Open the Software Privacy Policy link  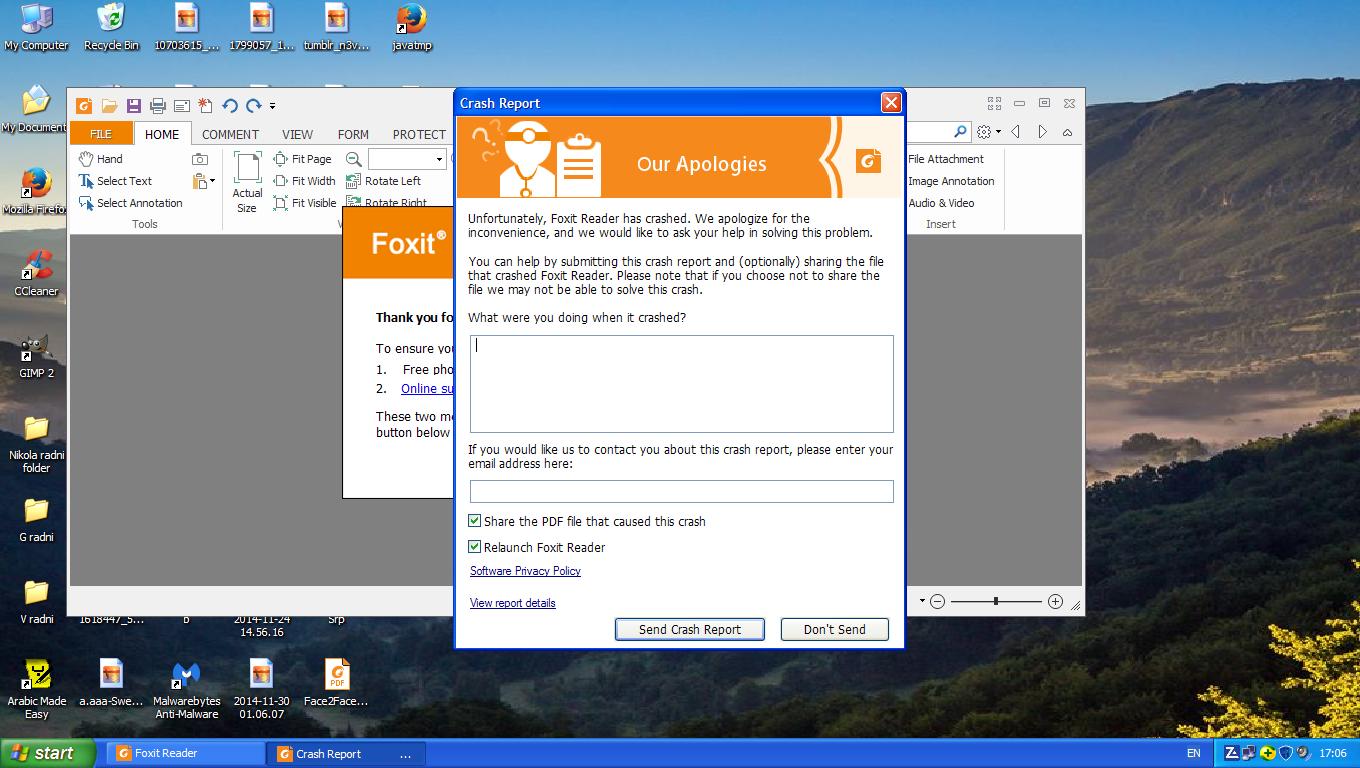click(525, 571)
